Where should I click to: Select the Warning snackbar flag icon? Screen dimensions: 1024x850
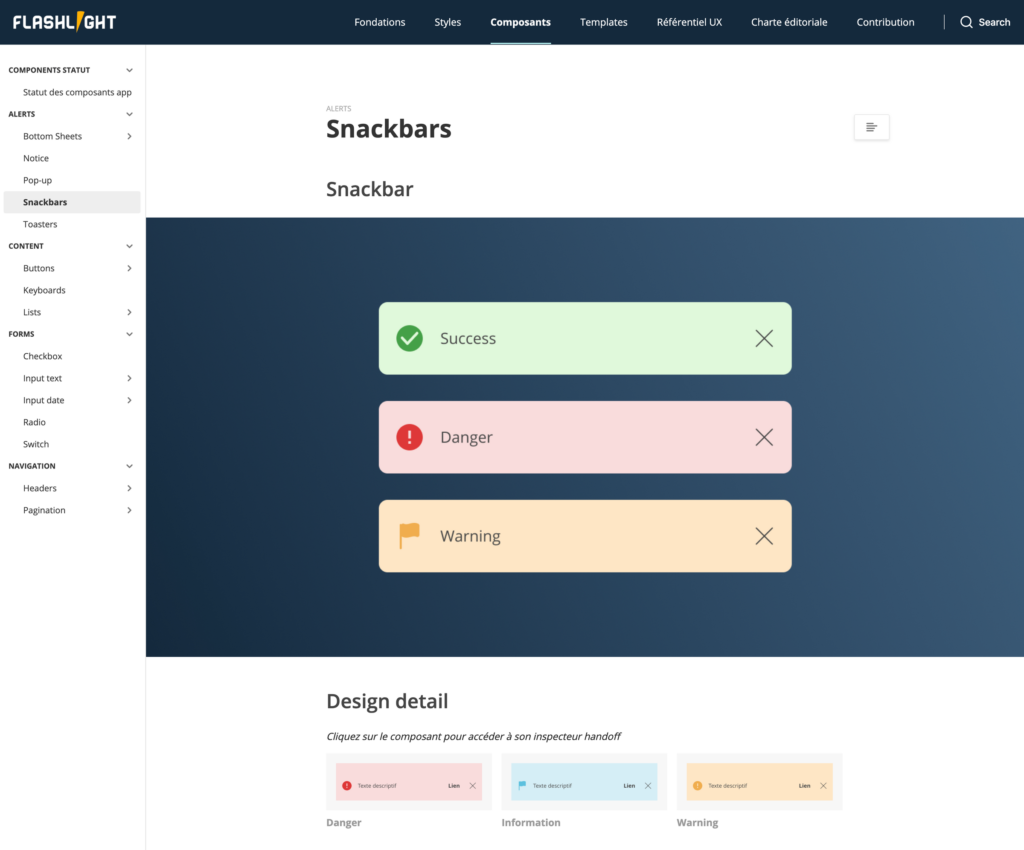(409, 535)
